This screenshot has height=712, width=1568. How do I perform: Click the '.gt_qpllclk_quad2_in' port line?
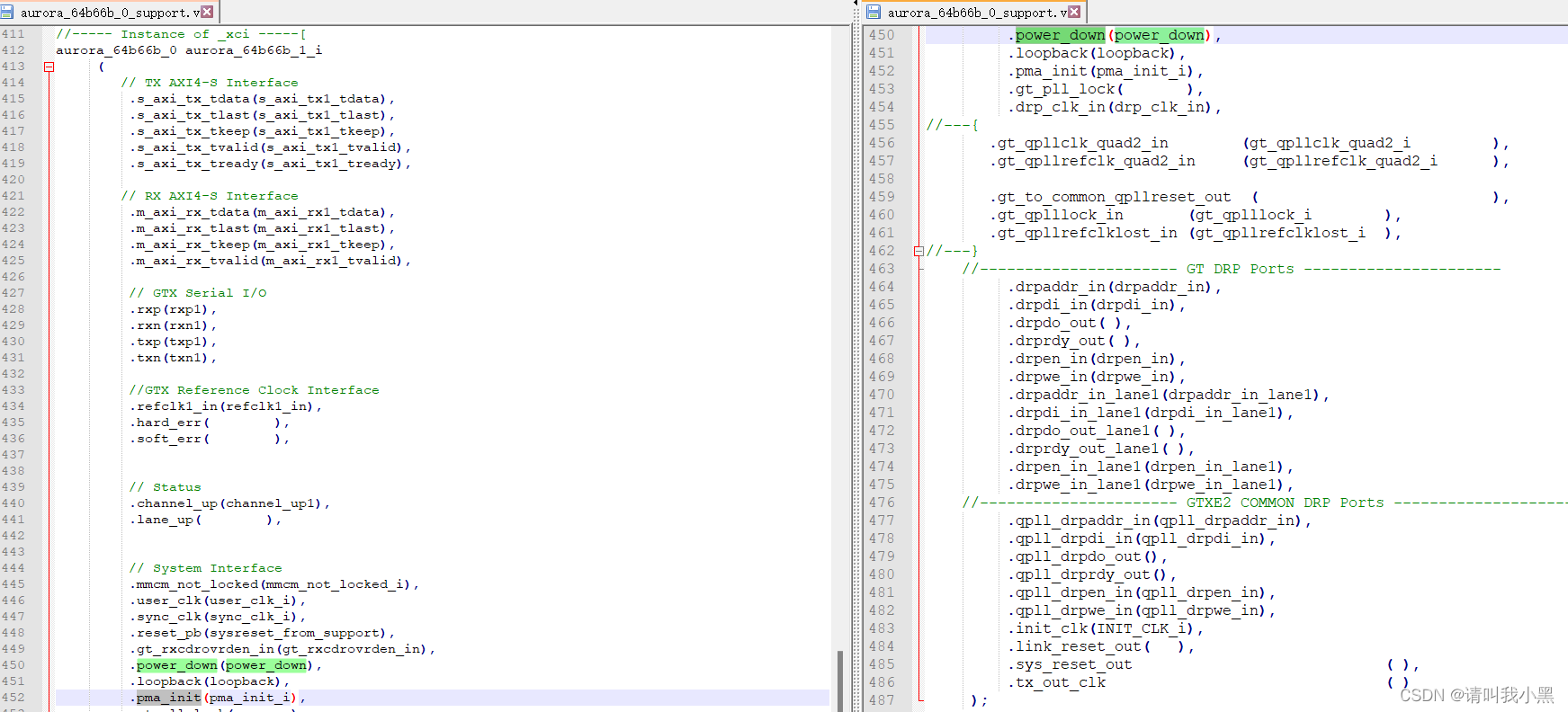pos(1250,143)
